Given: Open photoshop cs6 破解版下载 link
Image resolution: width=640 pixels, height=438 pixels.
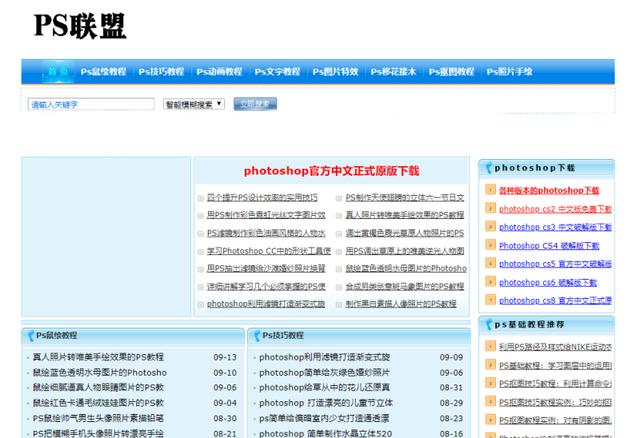Looking at the screenshot, I should (x=548, y=282).
